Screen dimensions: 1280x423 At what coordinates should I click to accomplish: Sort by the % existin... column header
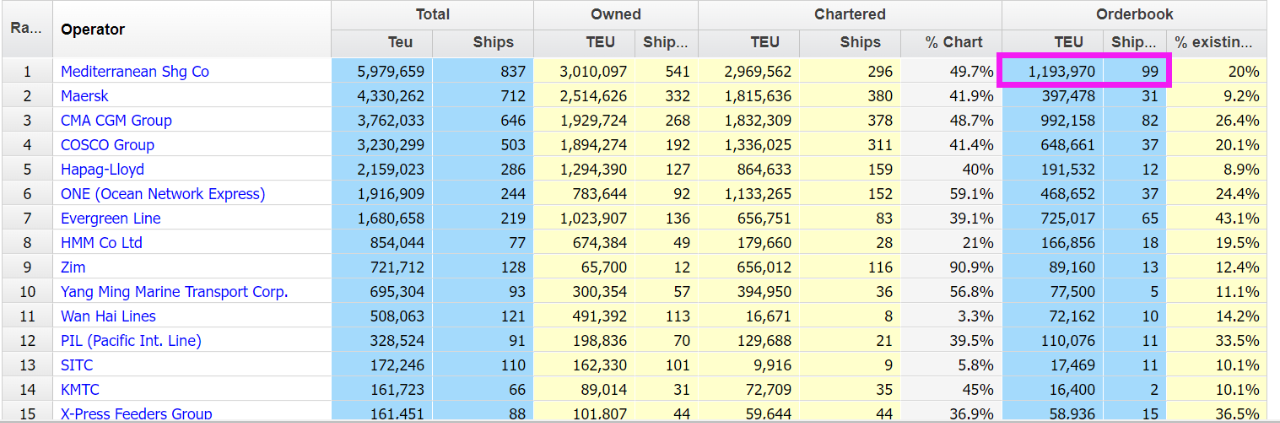coord(1213,42)
